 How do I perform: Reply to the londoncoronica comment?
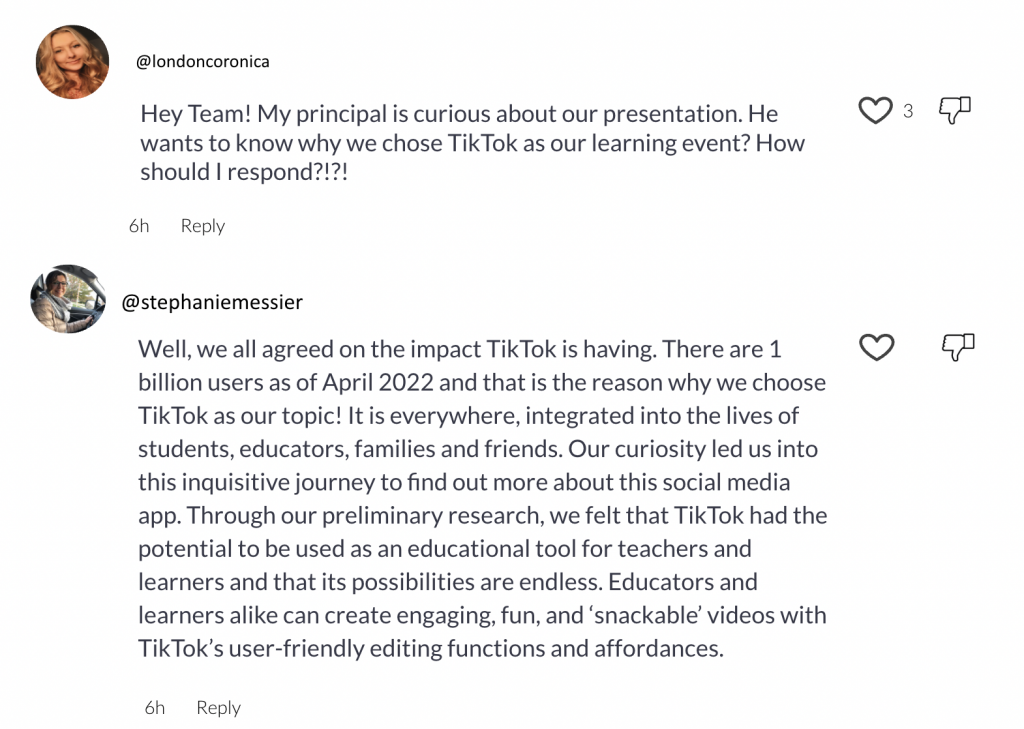tap(202, 226)
